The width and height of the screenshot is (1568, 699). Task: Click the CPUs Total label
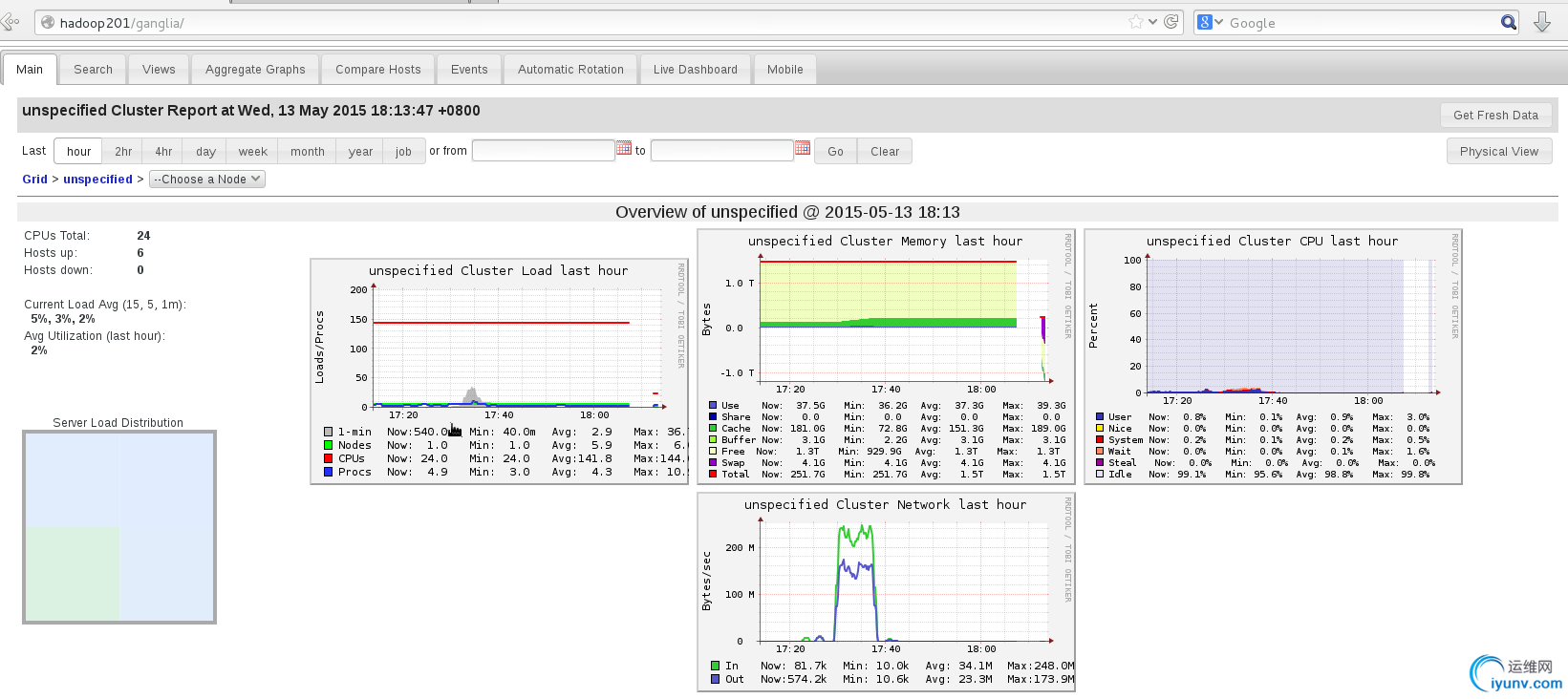(x=56, y=236)
